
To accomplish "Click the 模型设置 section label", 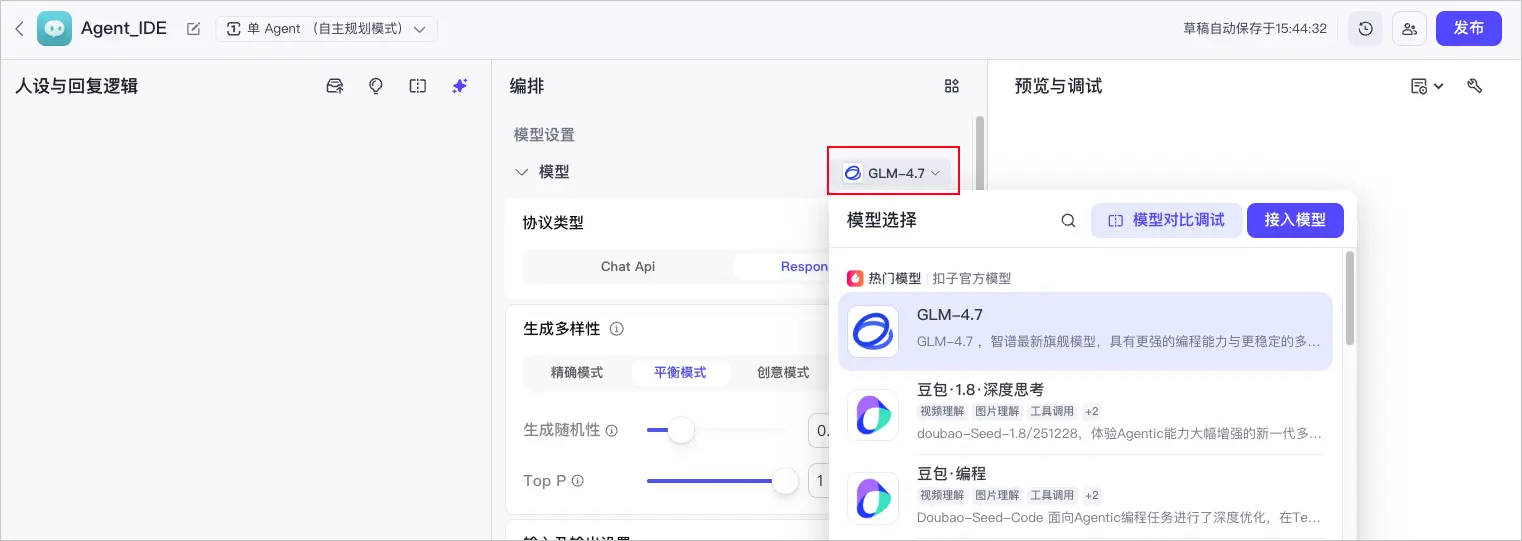I will [544, 135].
